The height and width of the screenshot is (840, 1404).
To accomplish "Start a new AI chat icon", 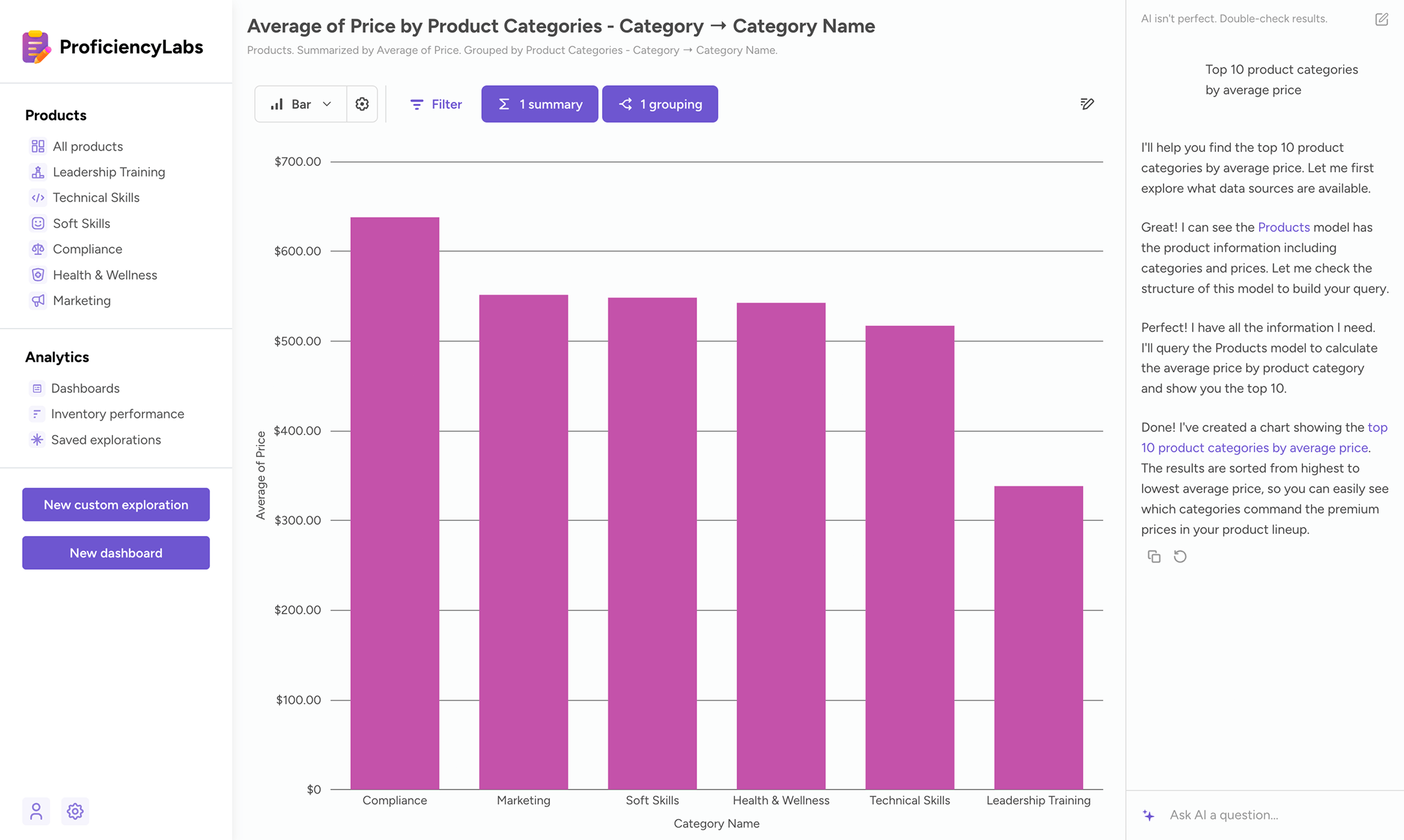I will 1381,19.
